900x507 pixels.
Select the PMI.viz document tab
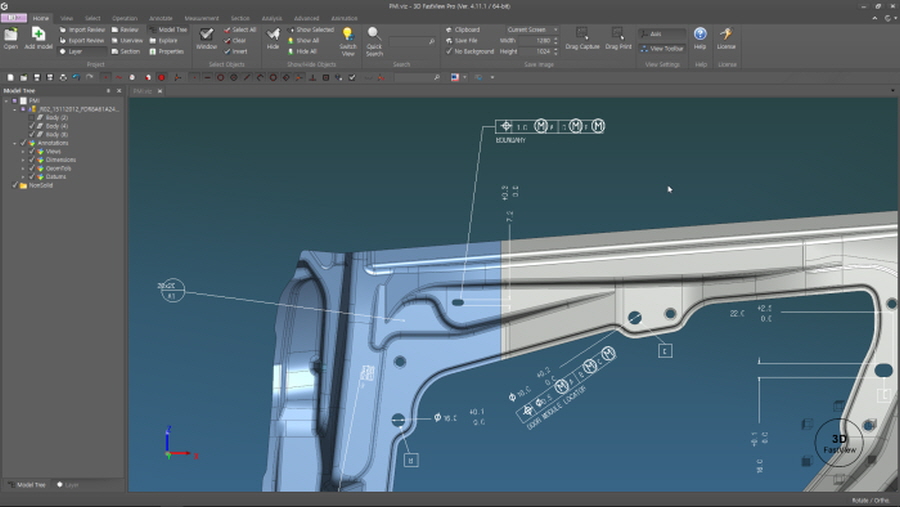(x=142, y=91)
